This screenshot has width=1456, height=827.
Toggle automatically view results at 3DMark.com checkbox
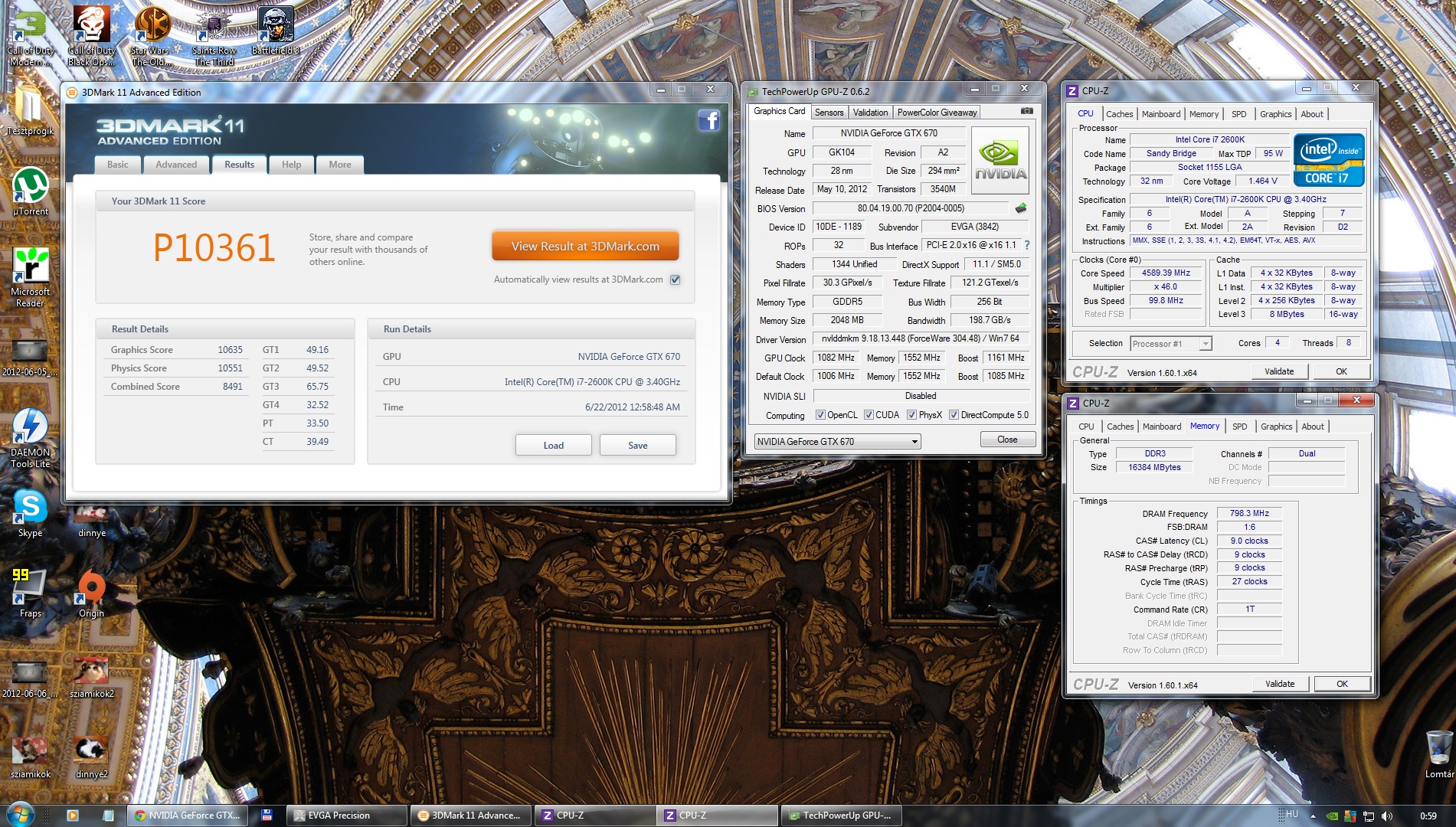[x=675, y=279]
